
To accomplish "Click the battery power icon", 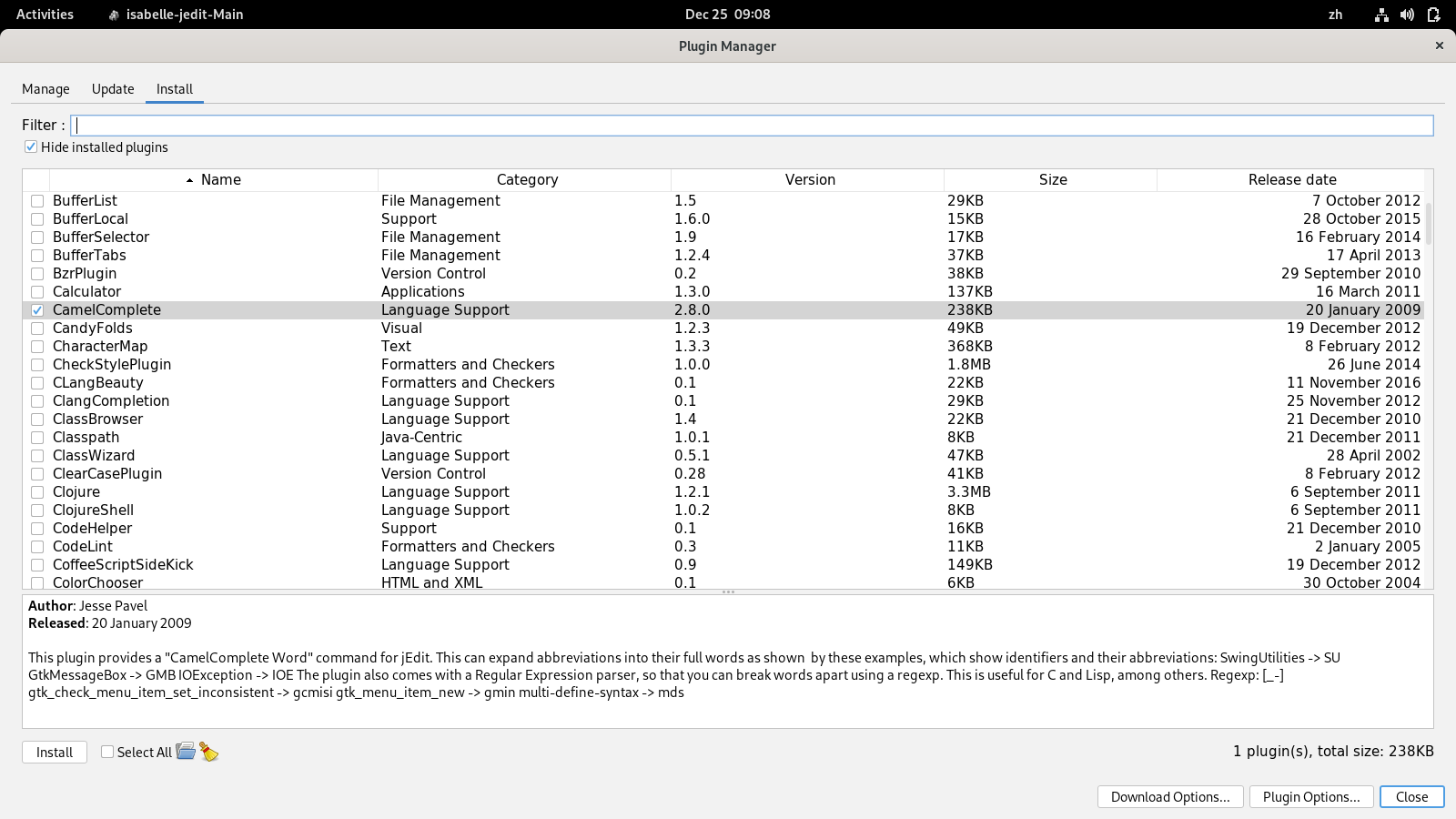I will pyautogui.click(x=1433, y=15).
